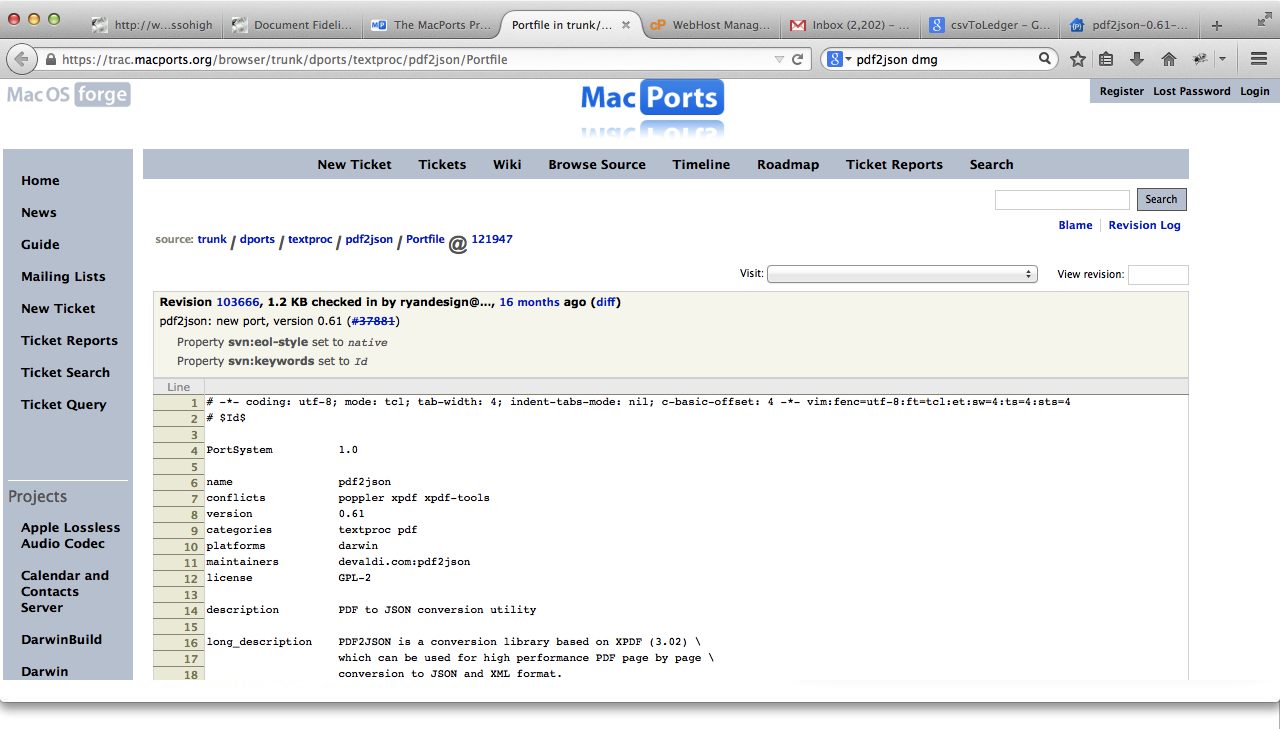
Task: Open Apple Lossless Audio Codec project
Action: pos(70,535)
